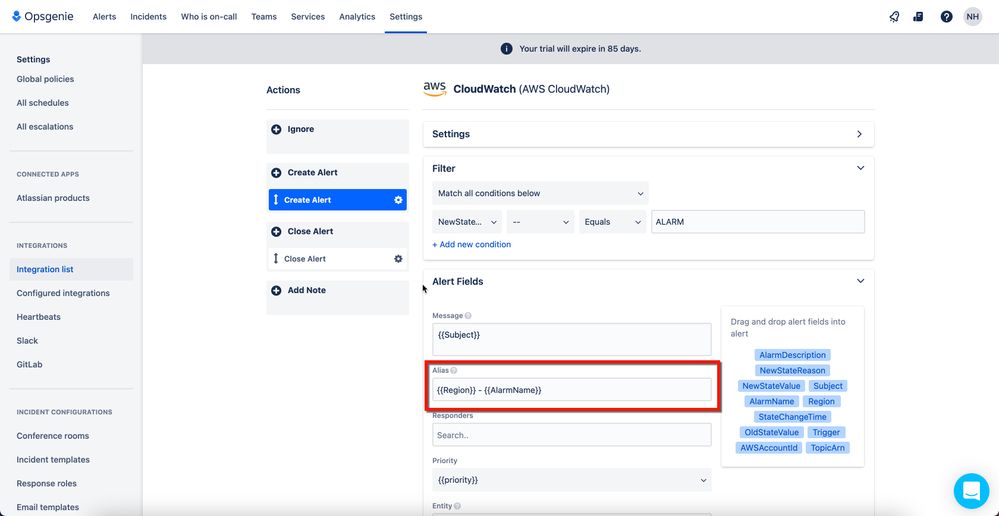
Task: Click the Responders search field
Action: point(571,434)
